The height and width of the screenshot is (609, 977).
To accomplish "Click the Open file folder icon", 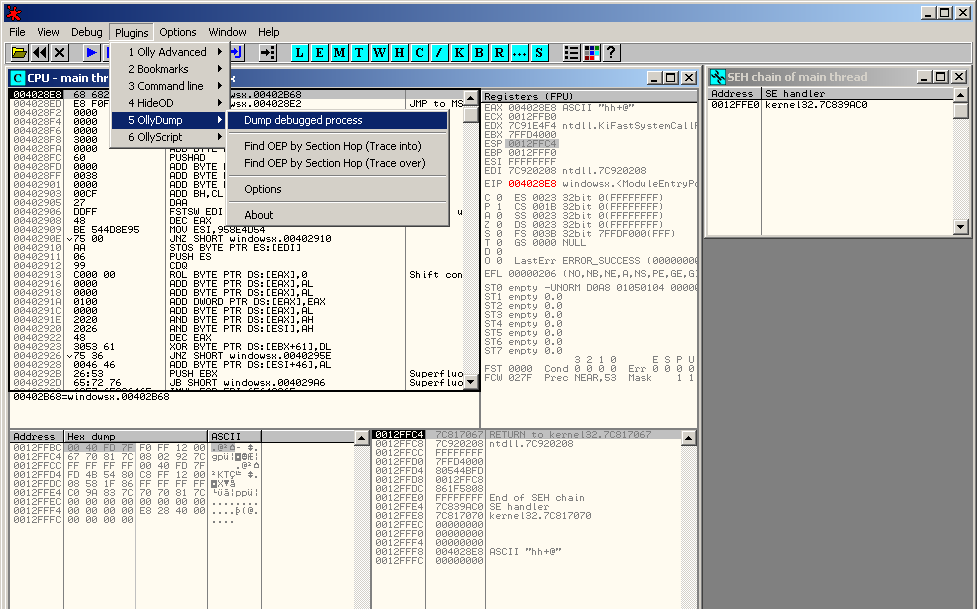I will coord(19,52).
